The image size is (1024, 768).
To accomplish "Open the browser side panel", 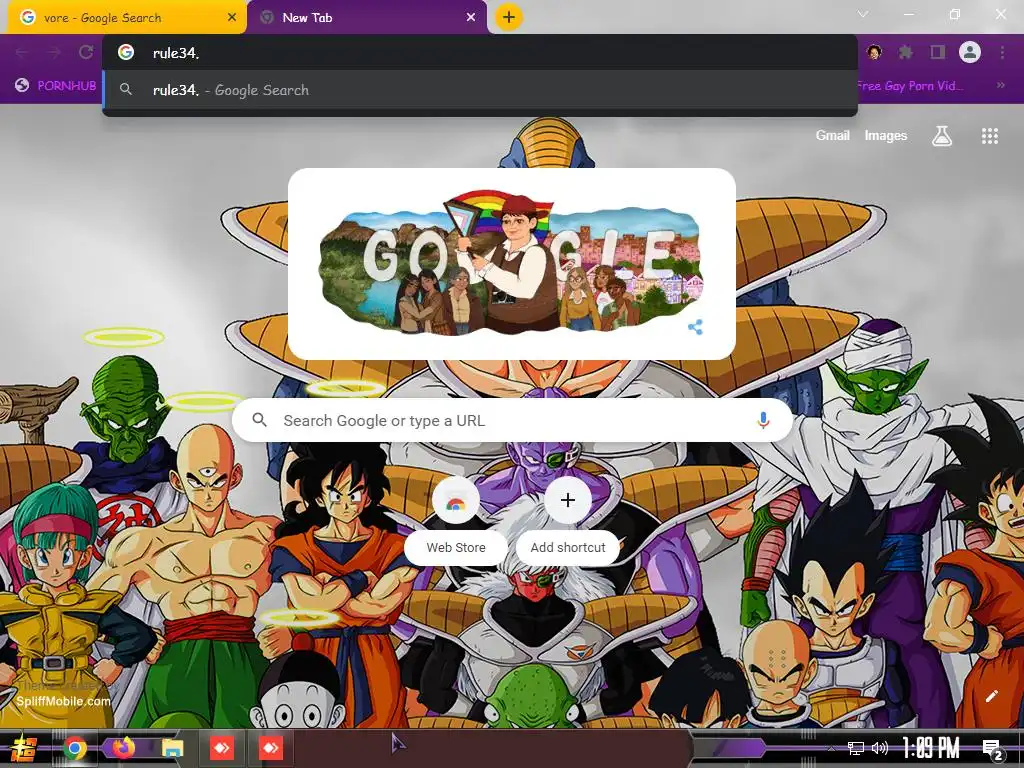I will click(938, 52).
